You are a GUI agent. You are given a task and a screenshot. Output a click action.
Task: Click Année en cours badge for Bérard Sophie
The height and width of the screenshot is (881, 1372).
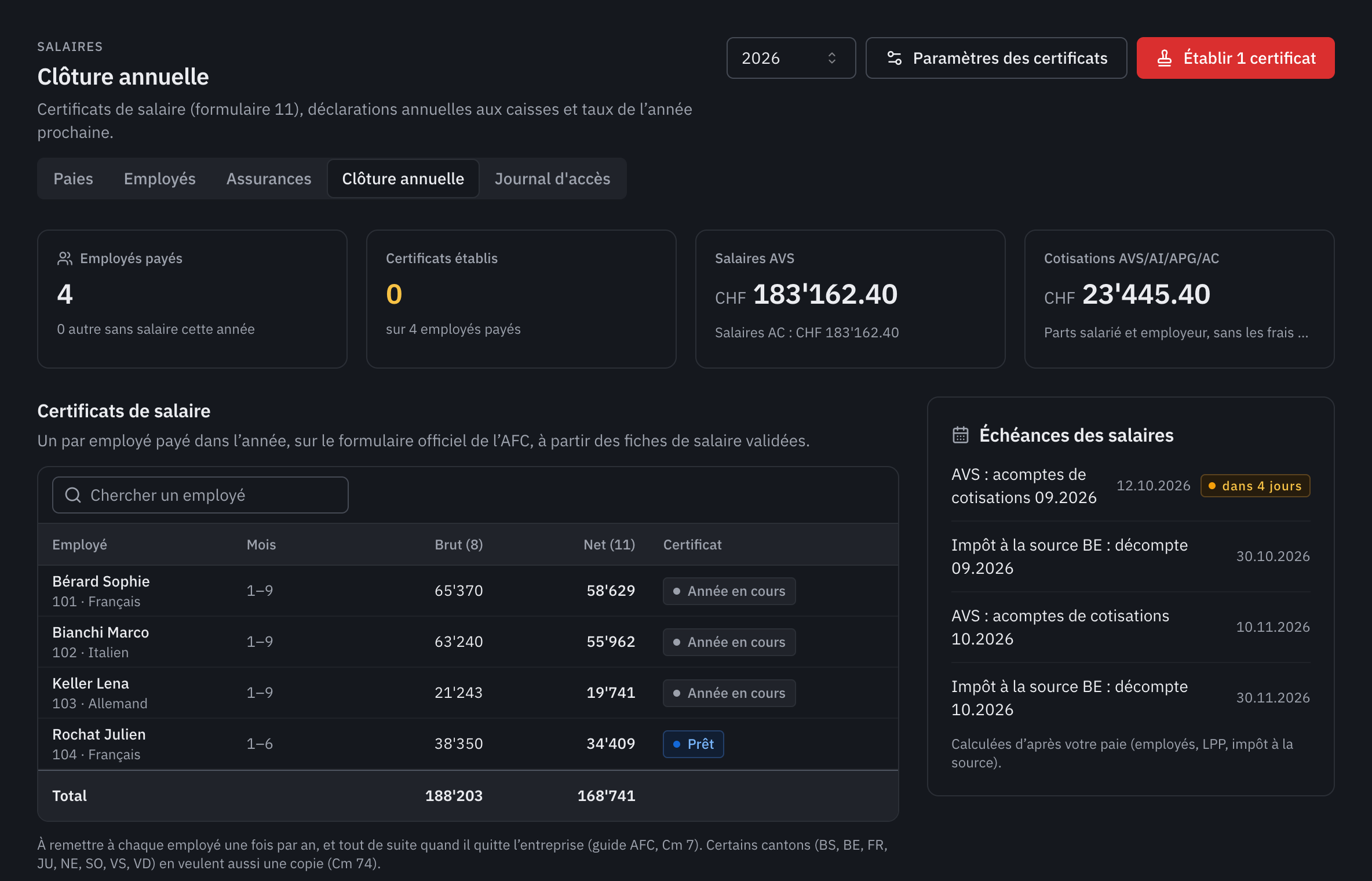[x=729, y=591]
